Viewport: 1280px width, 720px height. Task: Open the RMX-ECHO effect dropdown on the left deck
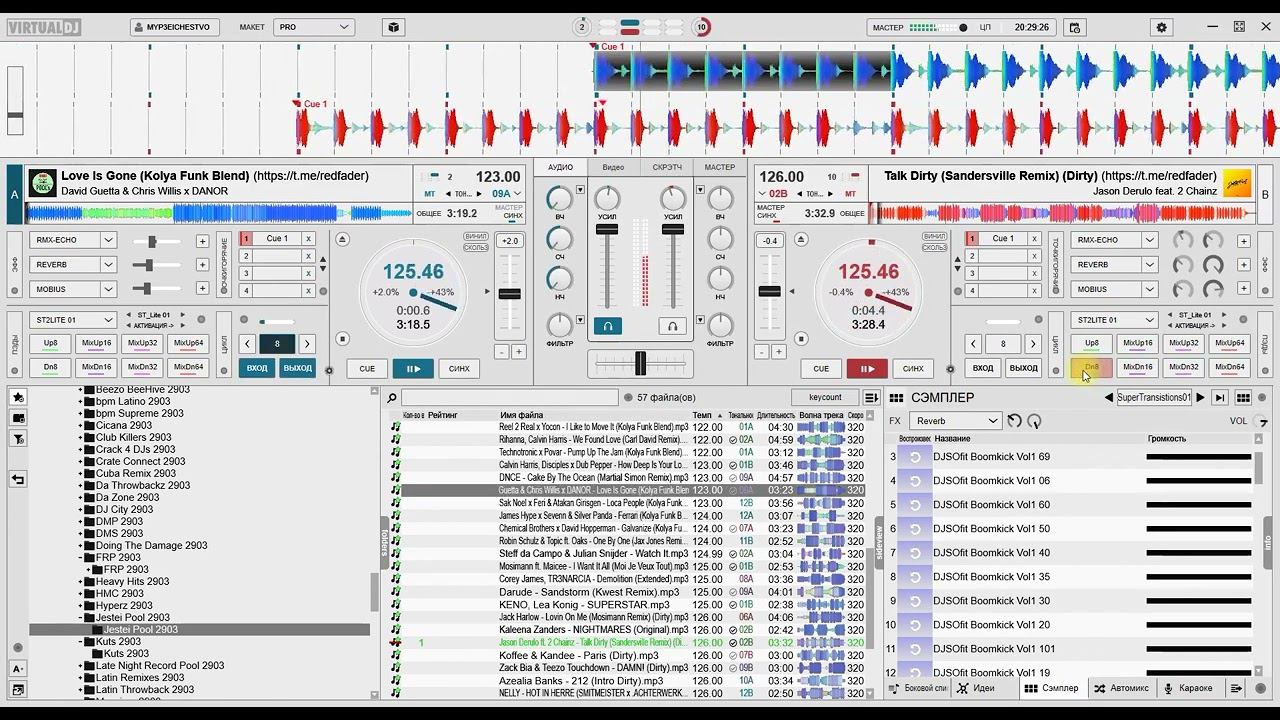point(108,240)
